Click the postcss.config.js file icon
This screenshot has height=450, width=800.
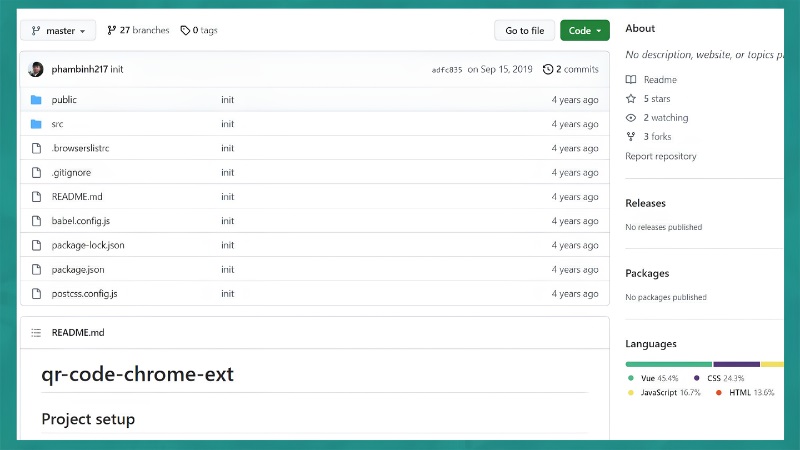(x=36, y=293)
